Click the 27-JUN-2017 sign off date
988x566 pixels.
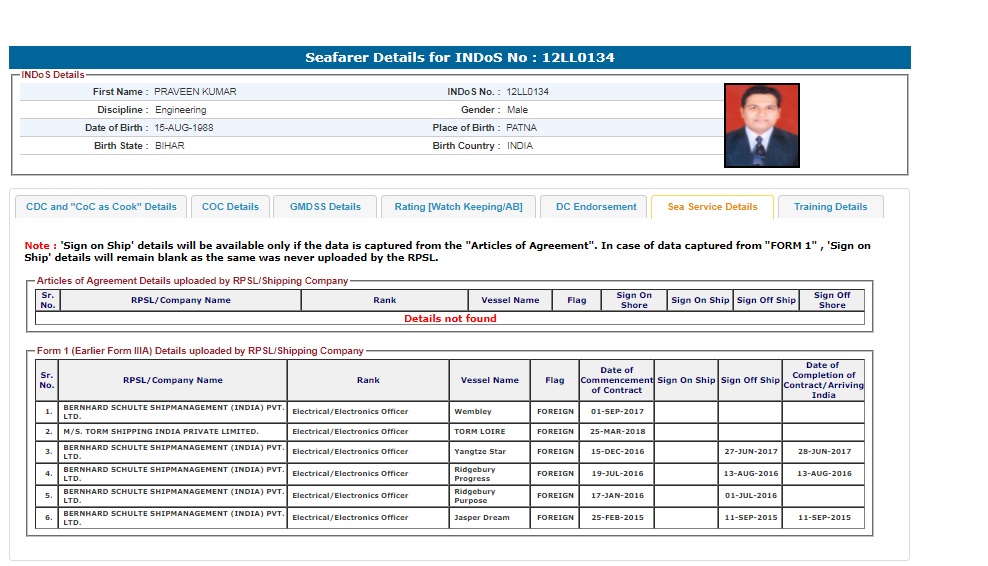749,452
